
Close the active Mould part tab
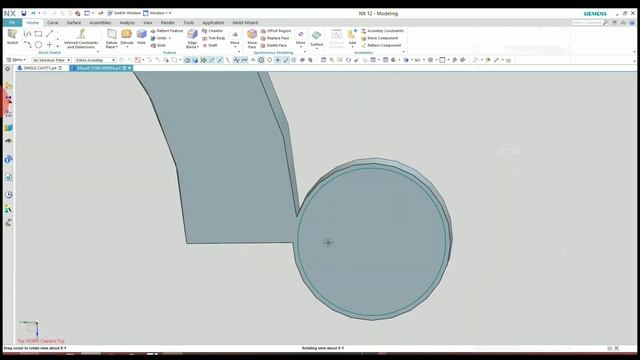(x=130, y=68)
